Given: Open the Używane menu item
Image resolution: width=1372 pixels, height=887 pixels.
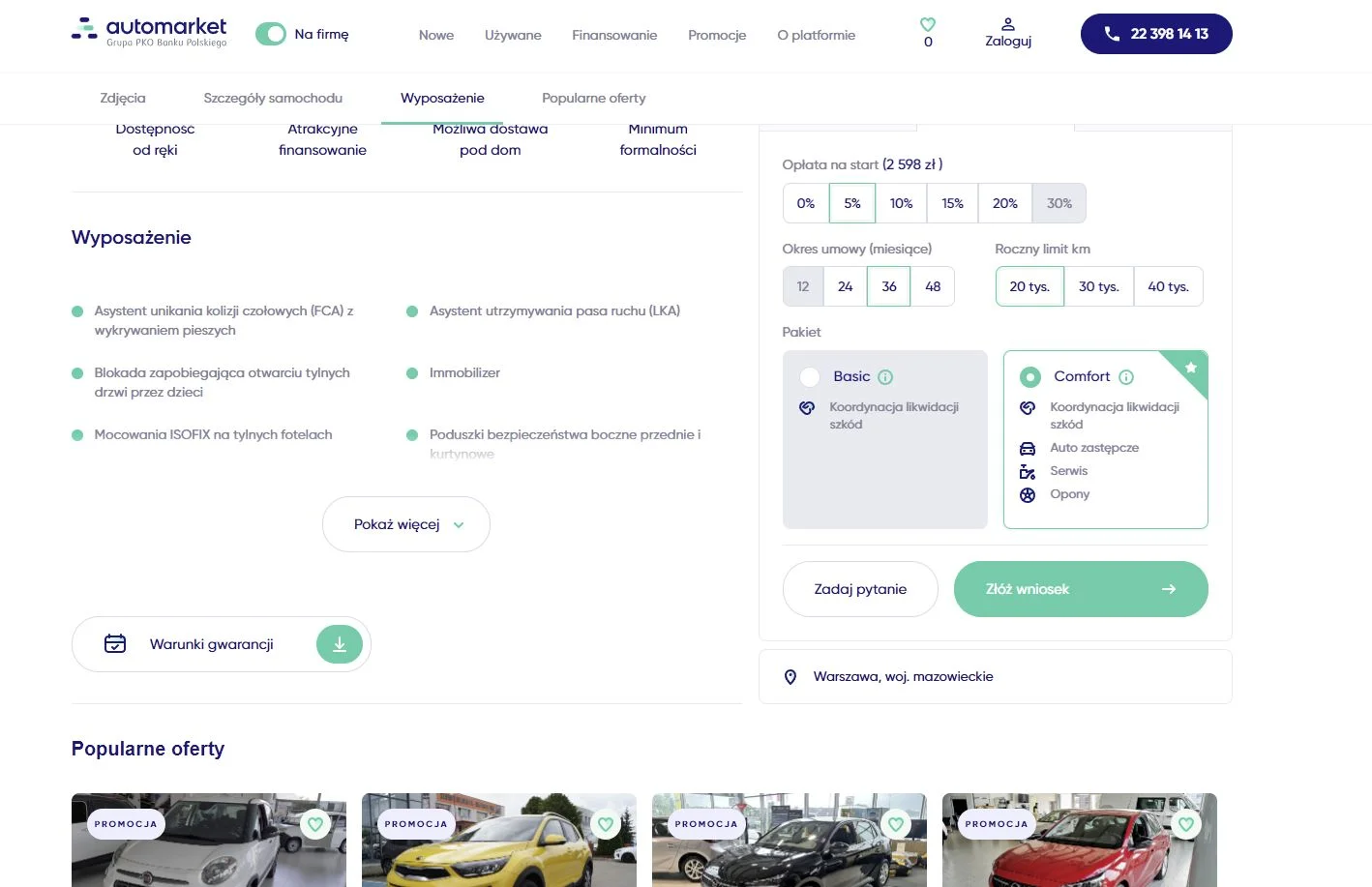Looking at the screenshot, I should [513, 35].
